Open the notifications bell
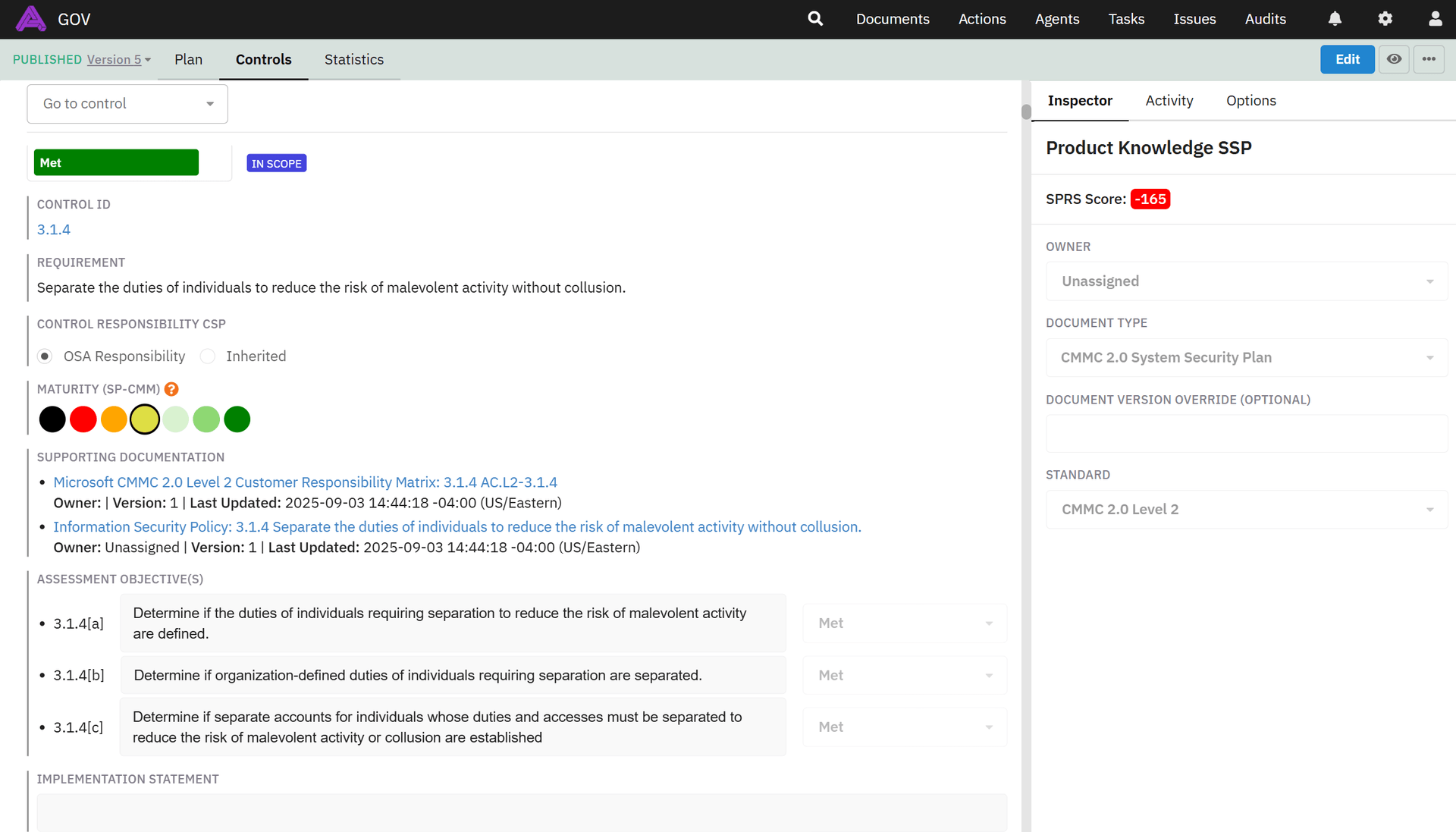 coord(1335,19)
